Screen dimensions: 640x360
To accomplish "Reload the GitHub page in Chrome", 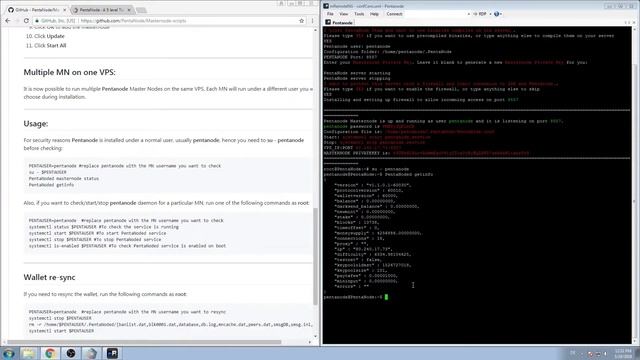I will (x=26, y=20).
